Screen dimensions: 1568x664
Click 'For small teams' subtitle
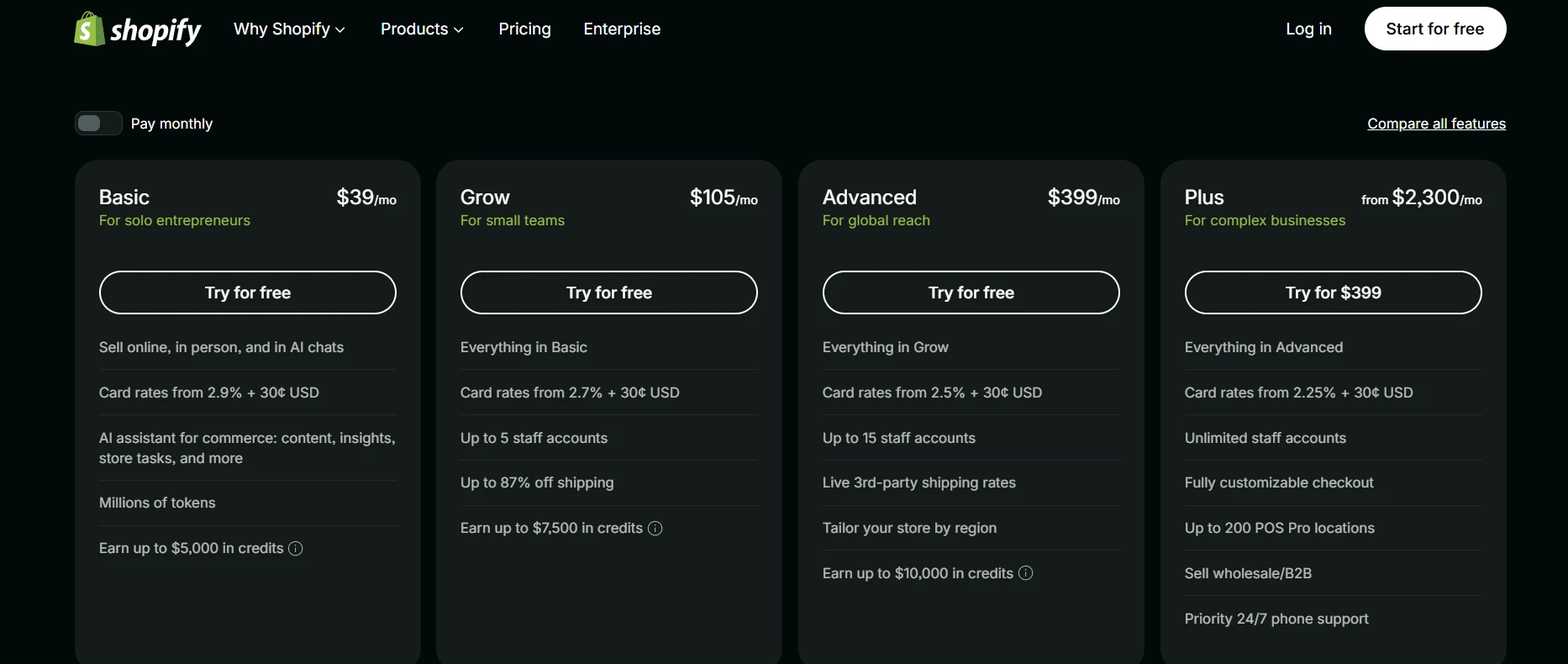[513, 220]
